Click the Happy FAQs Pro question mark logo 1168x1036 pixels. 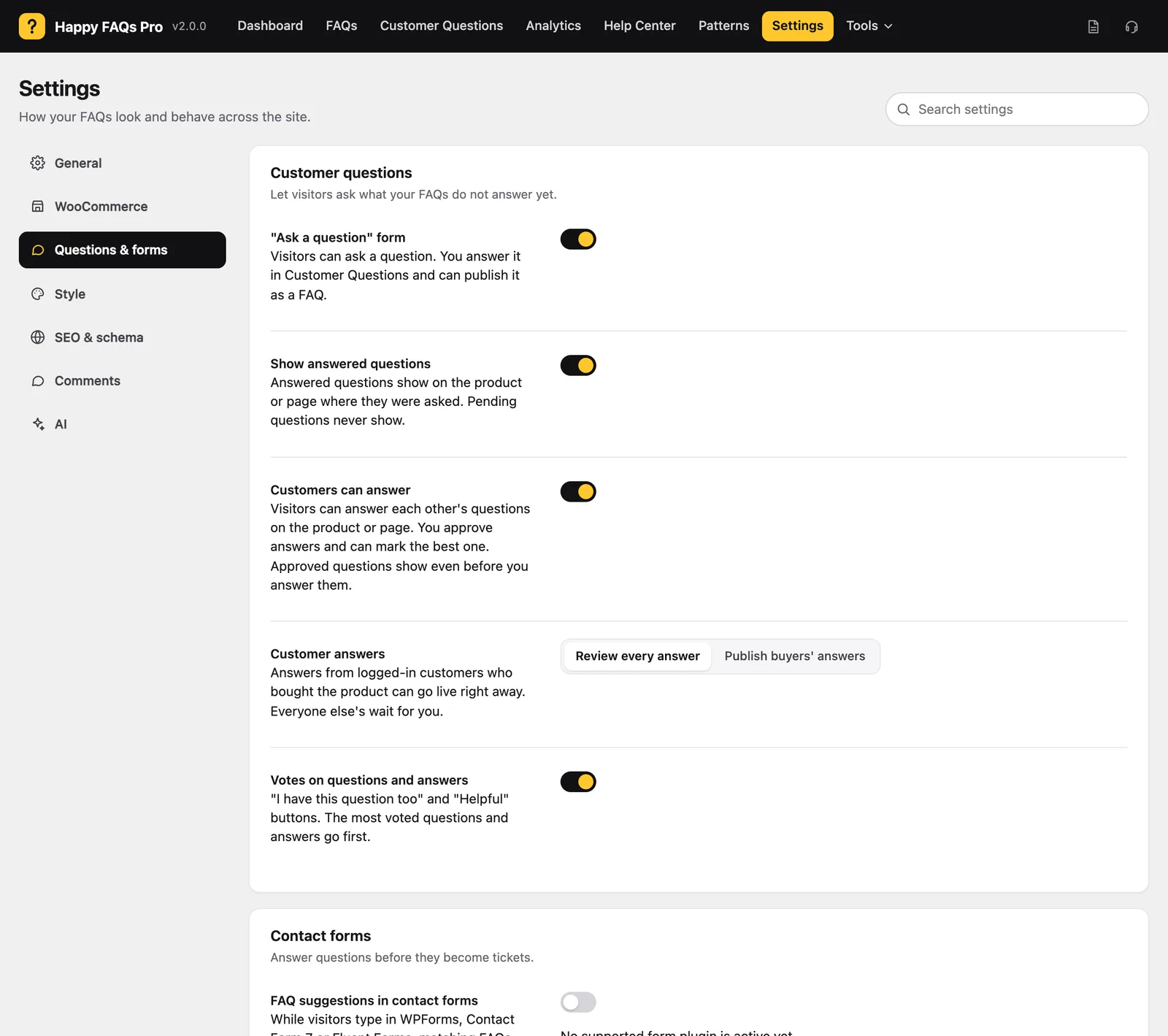31,26
